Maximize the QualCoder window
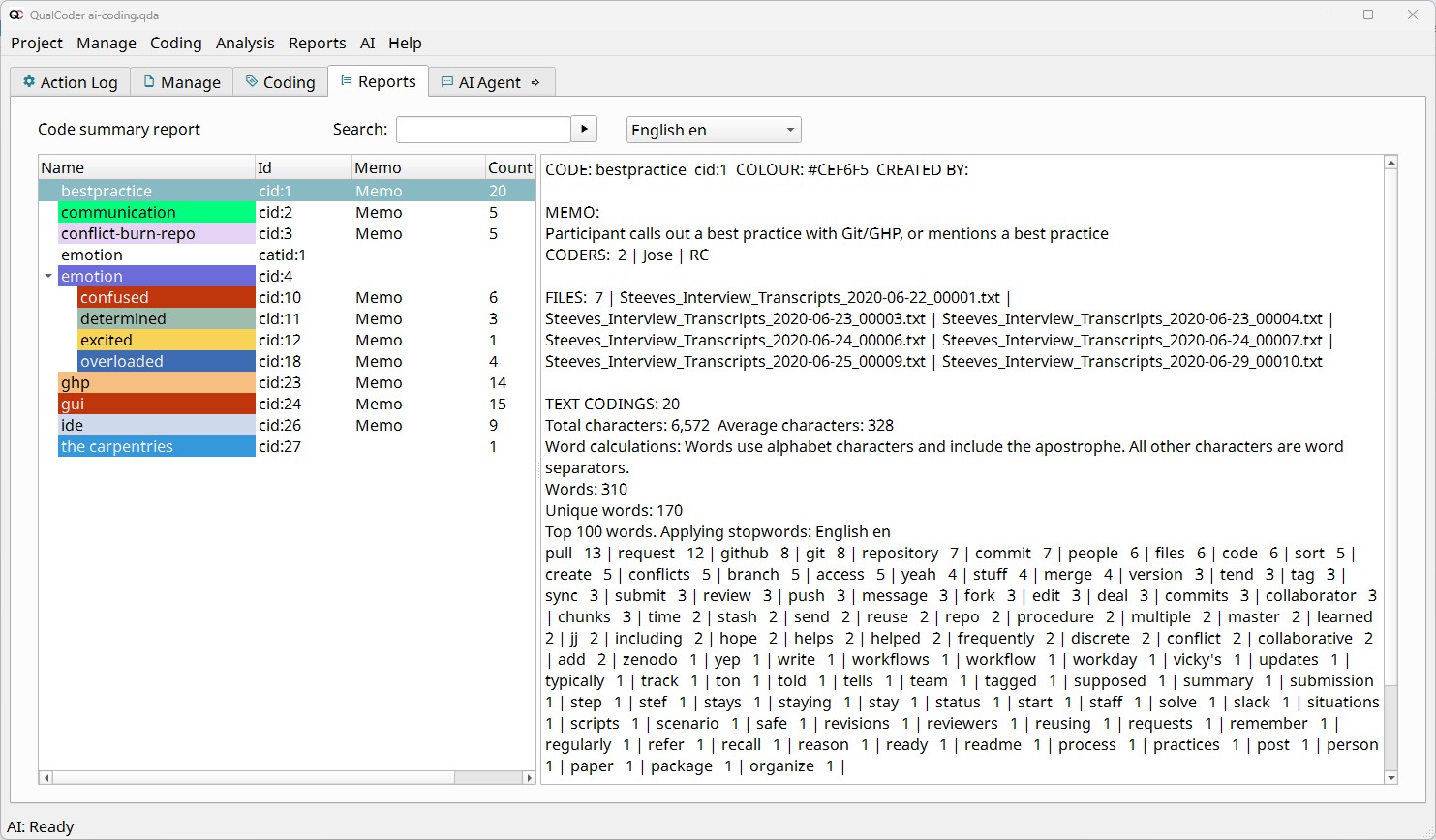The width and height of the screenshot is (1436, 840). 1368,15
